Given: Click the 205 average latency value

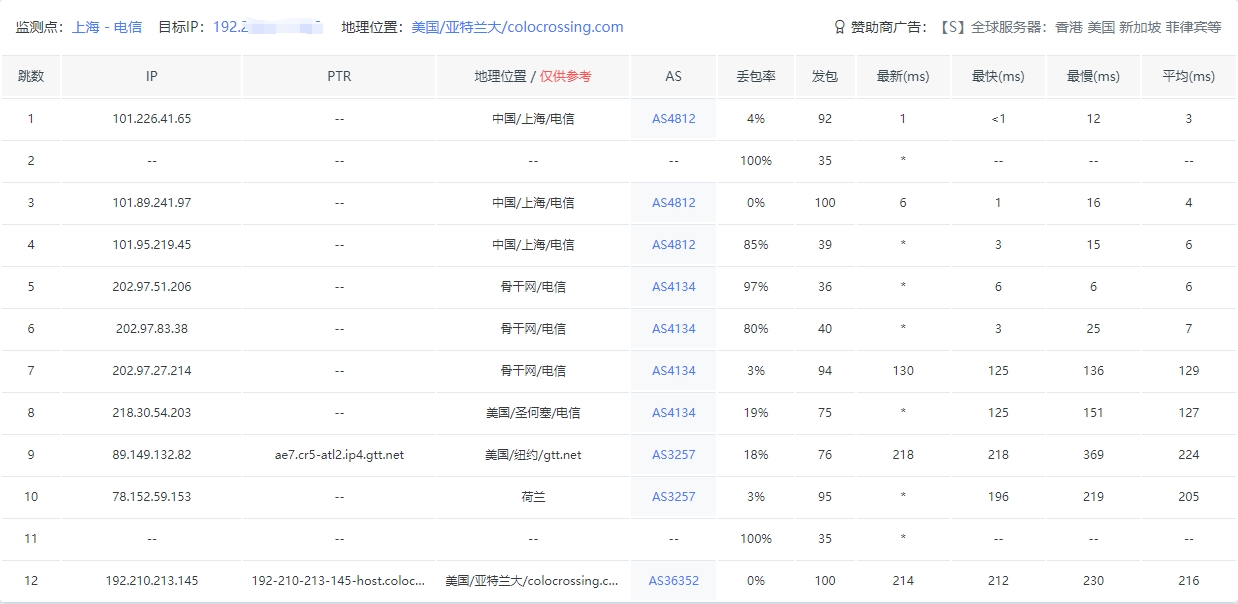Looking at the screenshot, I should click(1188, 496).
